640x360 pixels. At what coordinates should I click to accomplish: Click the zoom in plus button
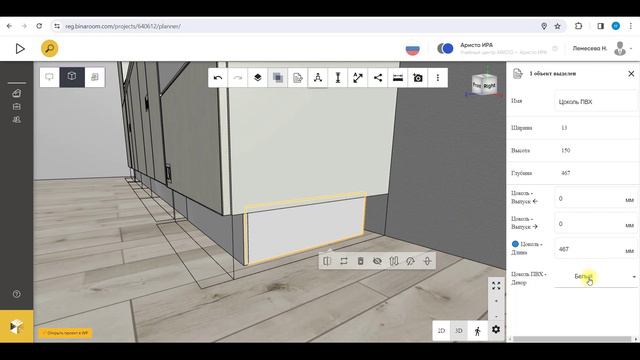point(496,301)
